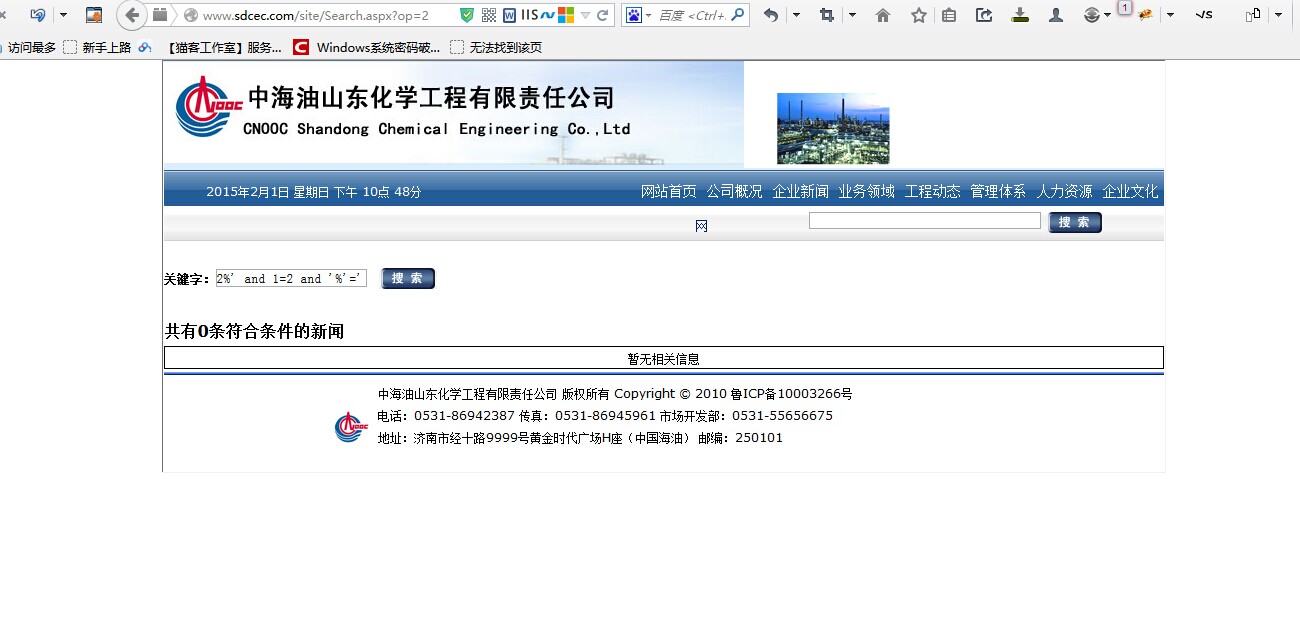This screenshot has height=624, width=1300.
Task: Open 网站首页 navigation item
Action: [668, 192]
